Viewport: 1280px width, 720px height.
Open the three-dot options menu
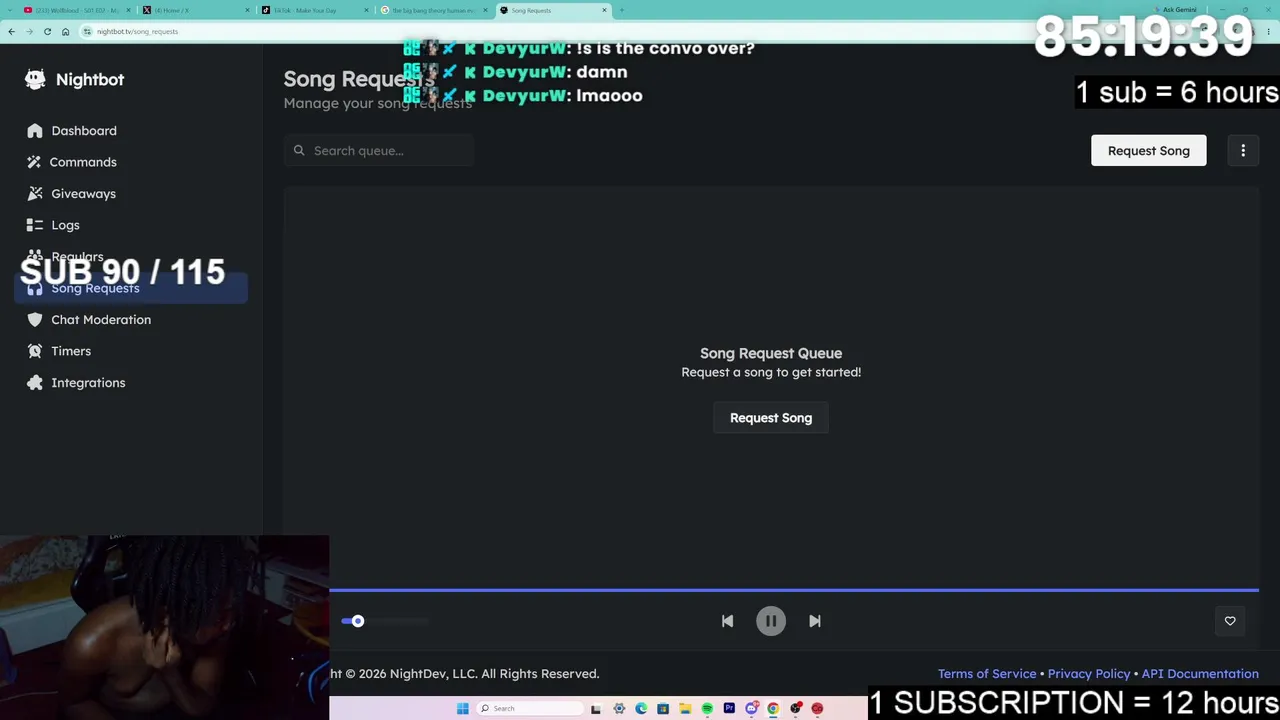1243,151
